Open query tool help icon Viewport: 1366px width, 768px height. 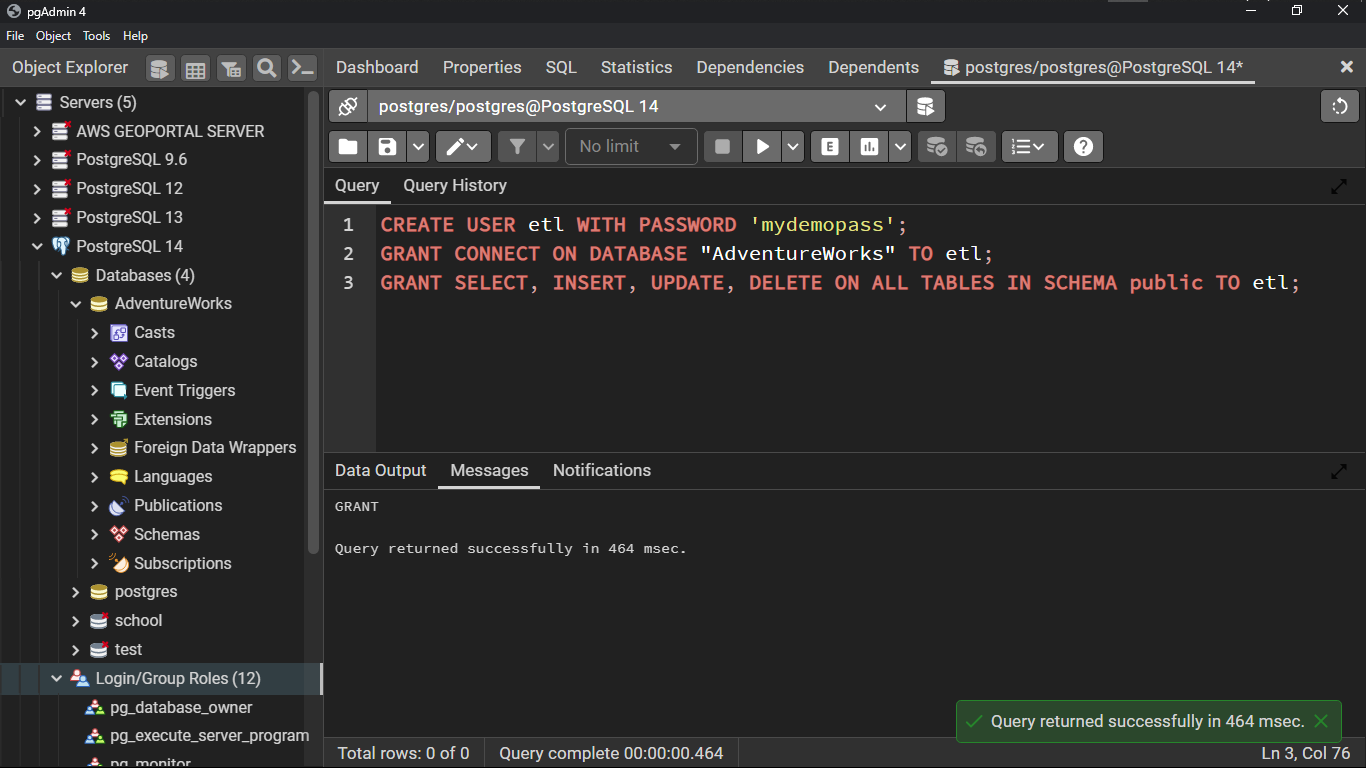tap(1083, 147)
